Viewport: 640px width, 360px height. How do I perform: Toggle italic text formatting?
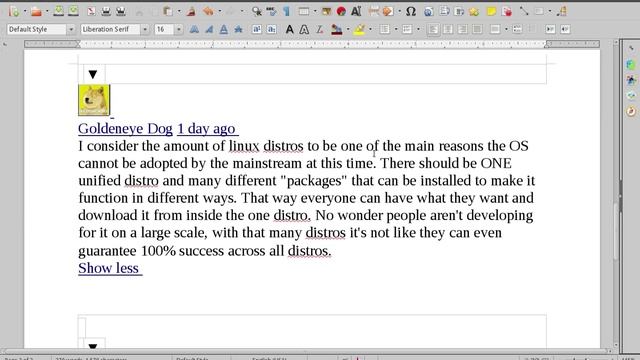point(209,29)
